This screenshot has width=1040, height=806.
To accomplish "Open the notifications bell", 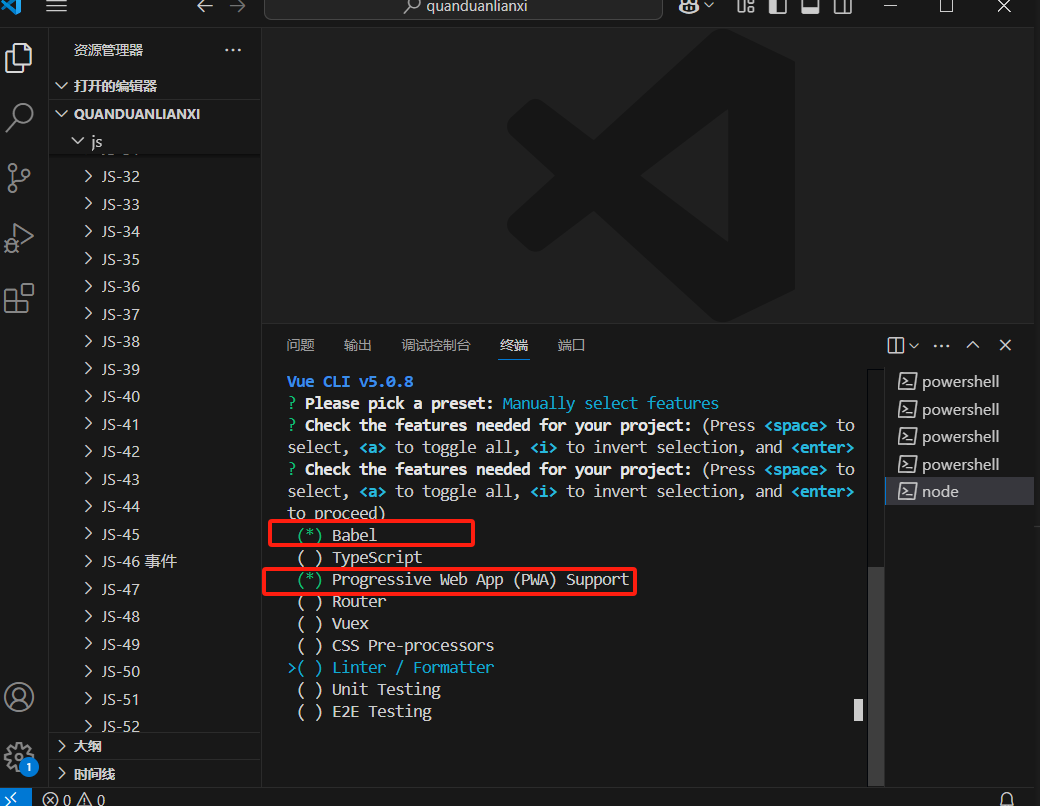I will tap(1007, 799).
